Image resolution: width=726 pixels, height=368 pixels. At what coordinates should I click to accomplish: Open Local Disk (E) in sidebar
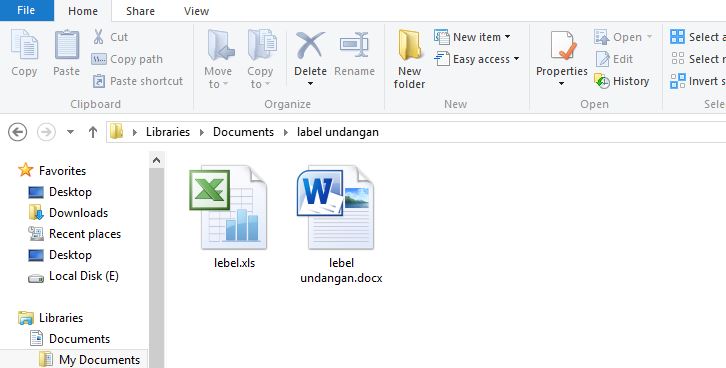point(83,276)
